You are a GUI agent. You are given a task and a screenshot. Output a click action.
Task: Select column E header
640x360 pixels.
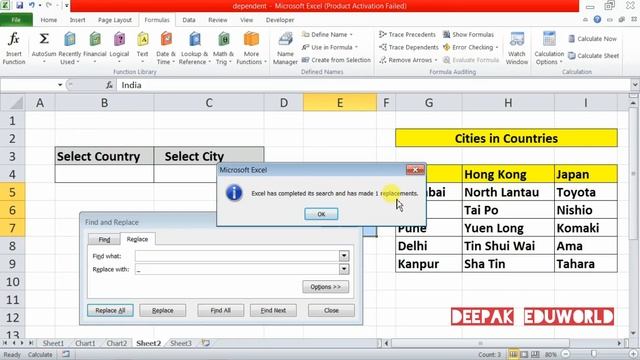tap(340, 103)
